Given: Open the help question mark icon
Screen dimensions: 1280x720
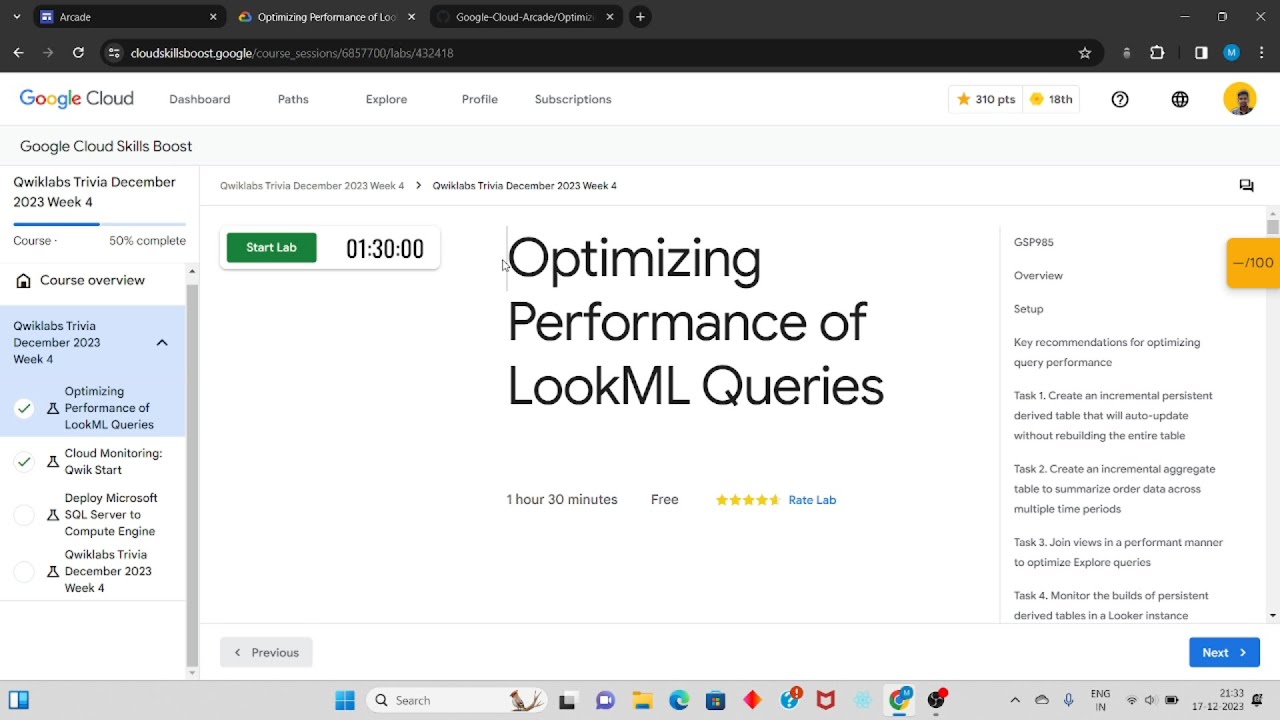Looking at the screenshot, I should [x=1120, y=99].
